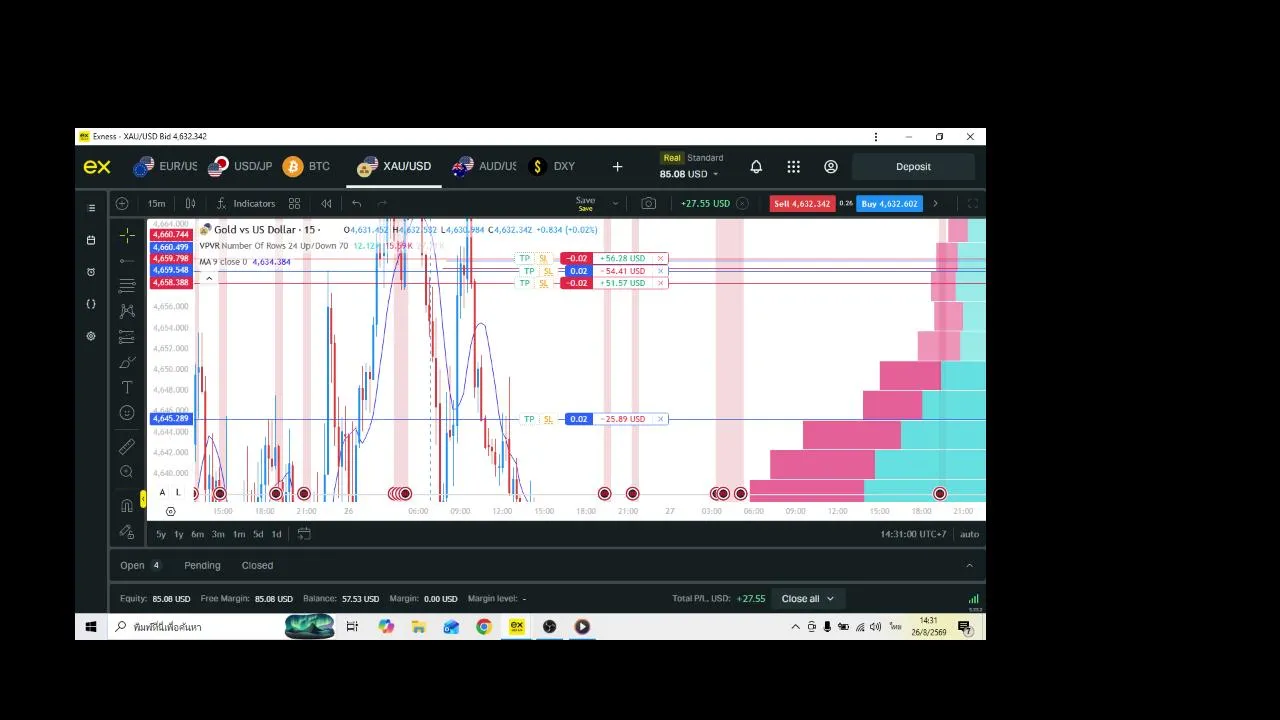Collapse the indicator legend chevron
Viewport: 1280px width, 720px height.
click(209, 278)
